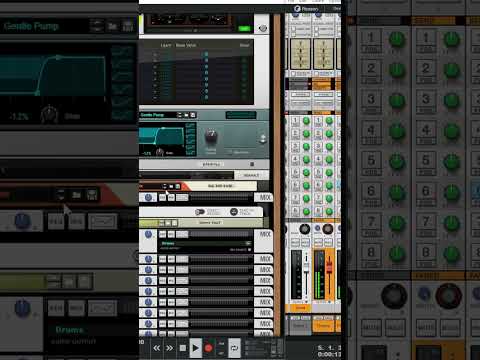Click the teal envelope curve display on Gentle Pump
This screenshot has width=480, height=360.
162,137
